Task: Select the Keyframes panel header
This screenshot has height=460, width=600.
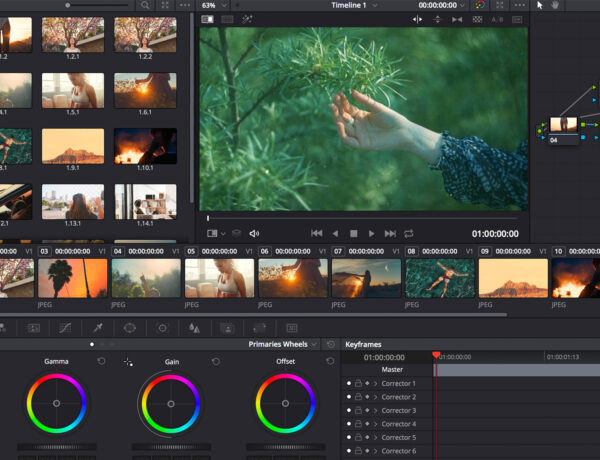Action: click(x=363, y=344)
